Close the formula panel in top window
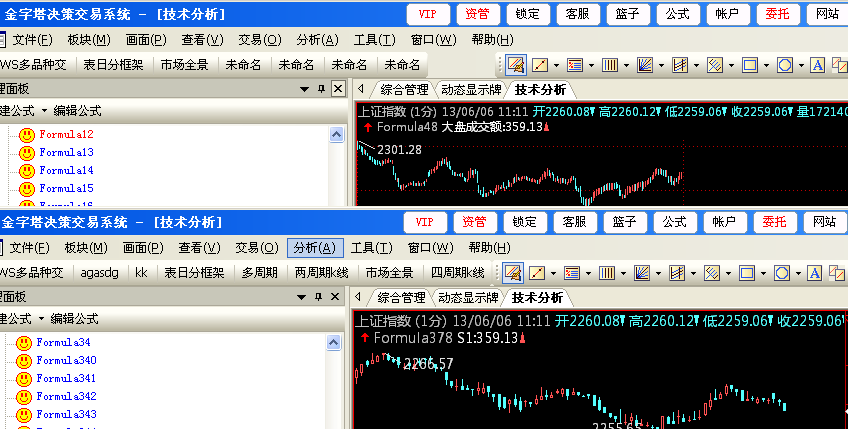This screenshot has width=848, height=429. click(338, 89)
